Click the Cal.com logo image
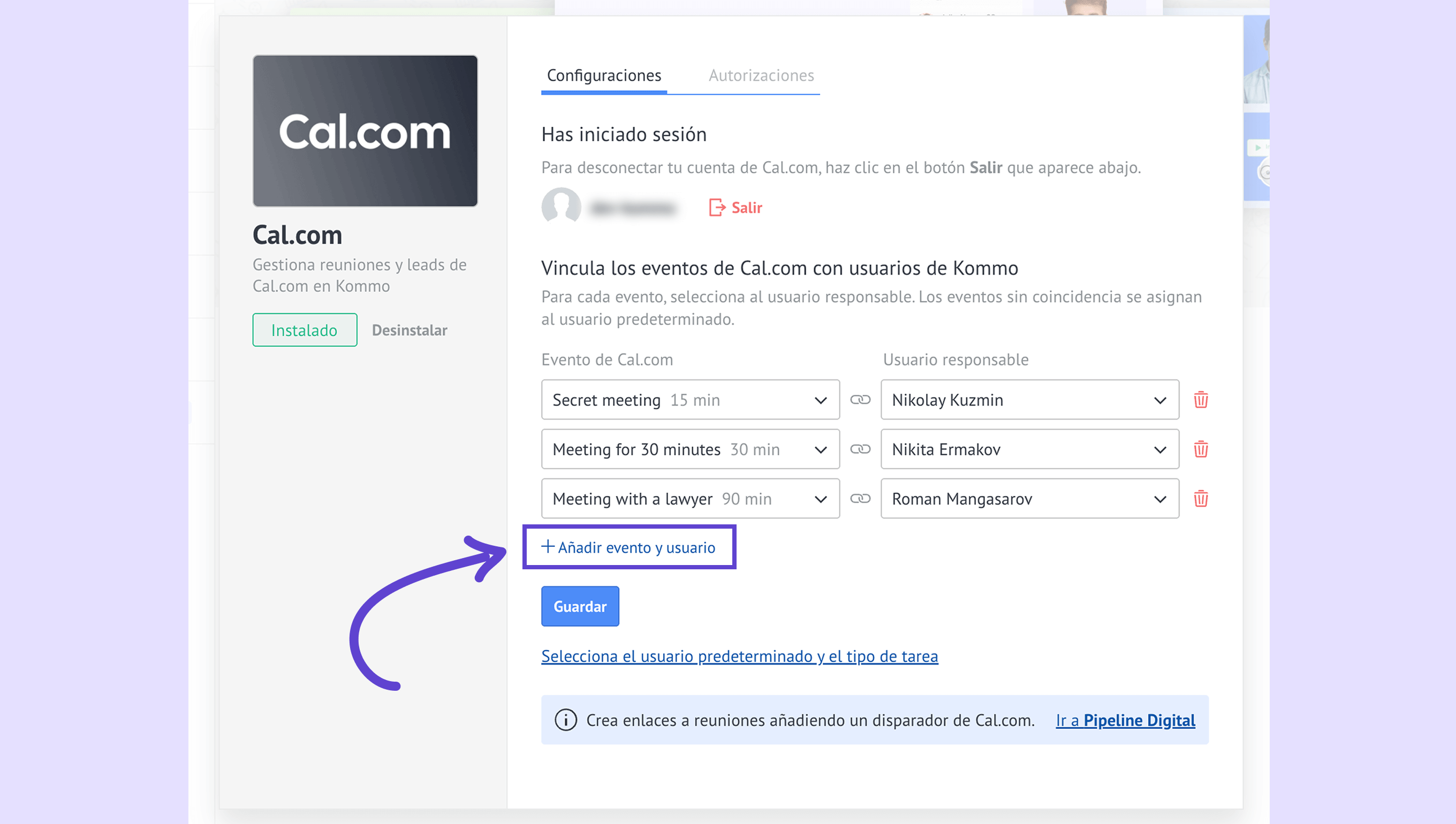The width and height of the screenshot is (1456, 824). 365,131
